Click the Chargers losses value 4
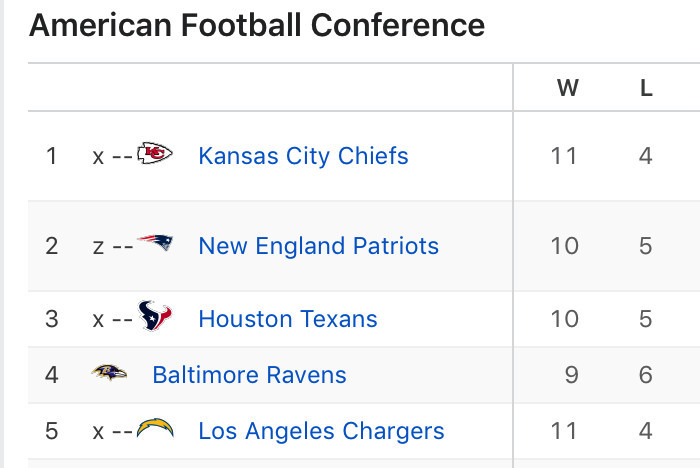 point(646,431)
